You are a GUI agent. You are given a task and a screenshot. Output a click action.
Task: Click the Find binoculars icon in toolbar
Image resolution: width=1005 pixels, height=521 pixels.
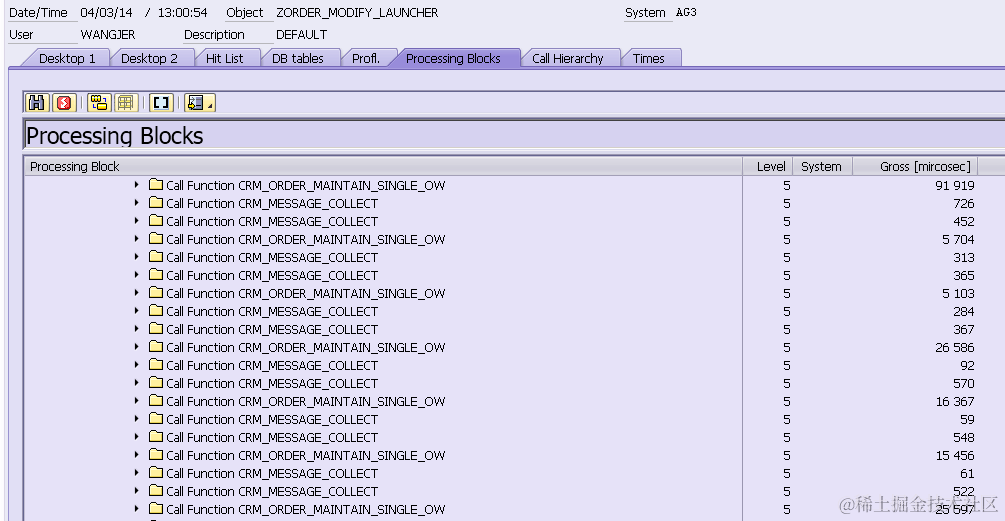point(37,103)
